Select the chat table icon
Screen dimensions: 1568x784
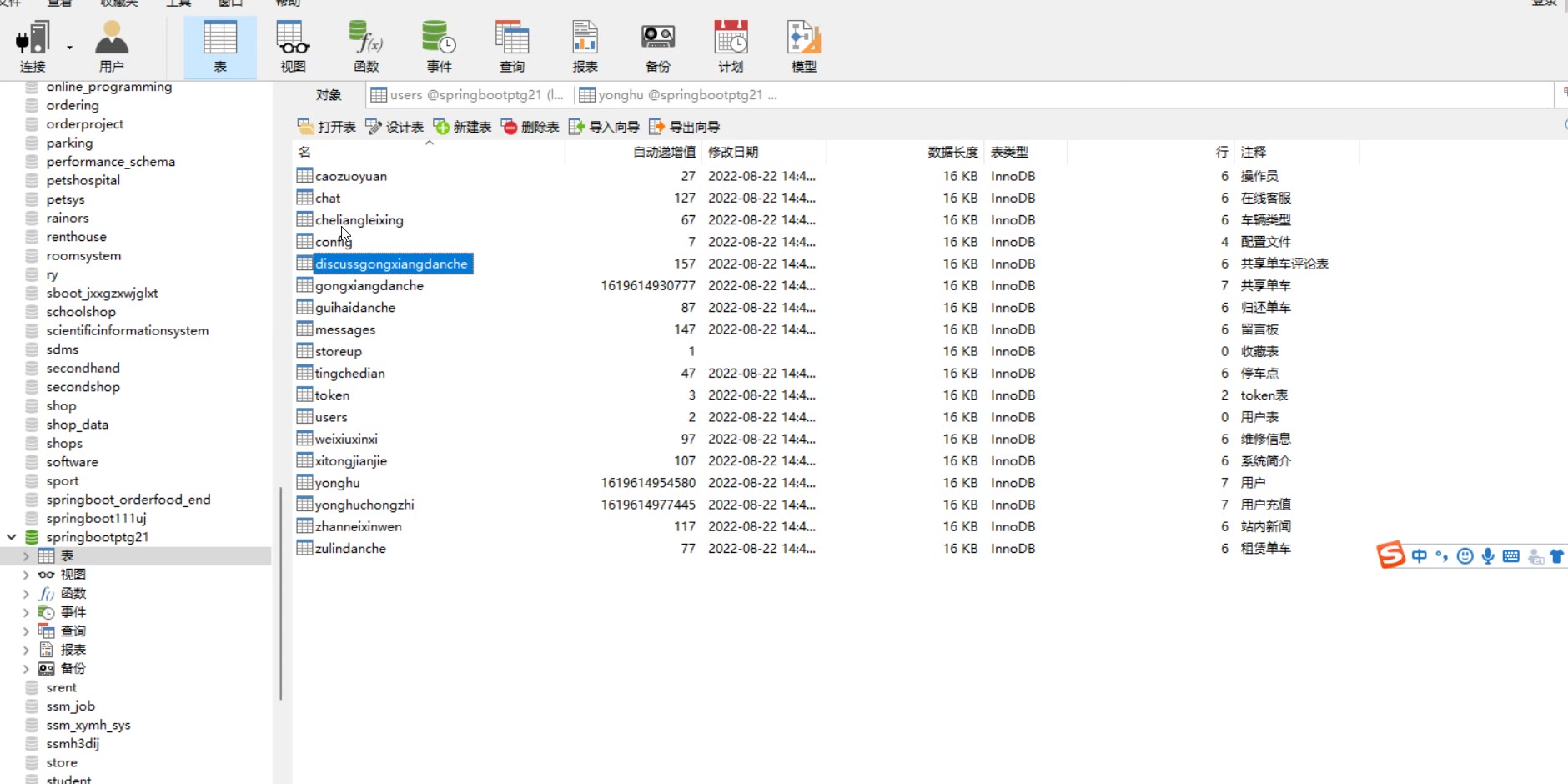click(x=304, y=198)
